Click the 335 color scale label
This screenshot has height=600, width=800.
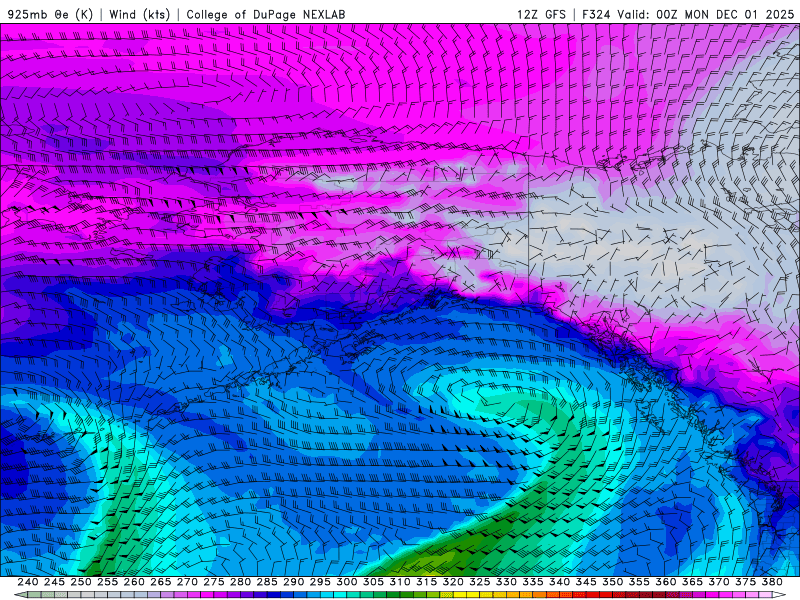pos(533,582)
